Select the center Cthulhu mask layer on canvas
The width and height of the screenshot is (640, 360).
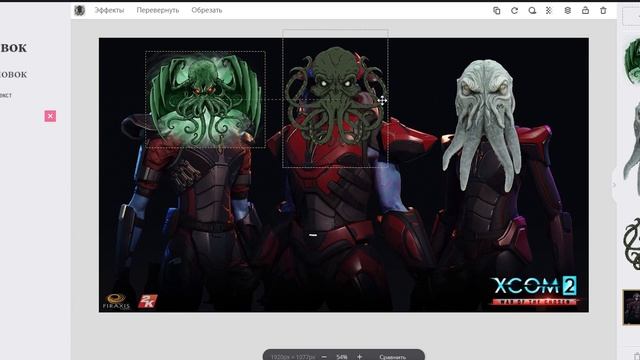(x=335, y=98)
